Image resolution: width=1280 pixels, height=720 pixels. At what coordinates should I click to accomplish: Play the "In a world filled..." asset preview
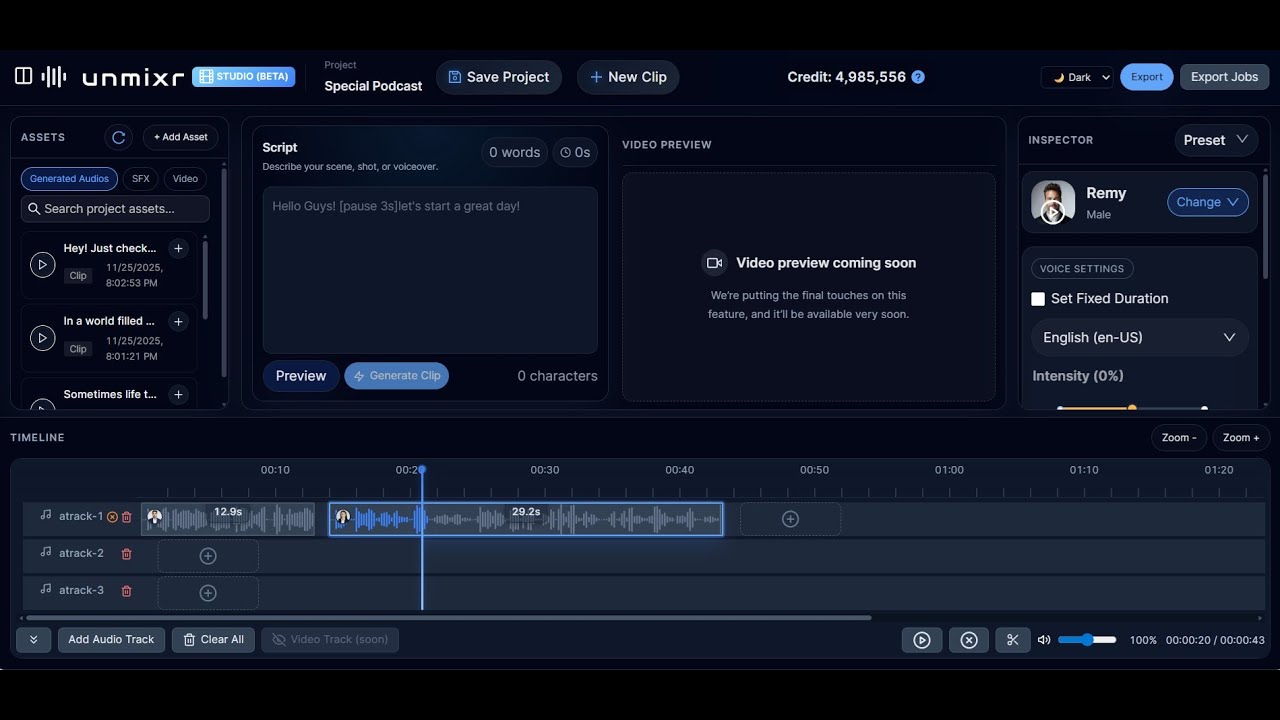pyautogui.click(x=42, y=338)
